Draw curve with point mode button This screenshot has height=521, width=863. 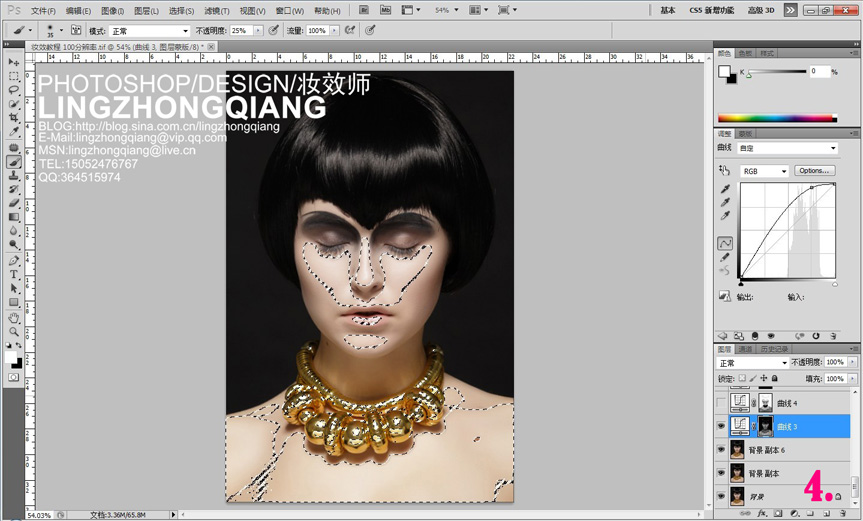pyautogui.click(x=725, y=243)
